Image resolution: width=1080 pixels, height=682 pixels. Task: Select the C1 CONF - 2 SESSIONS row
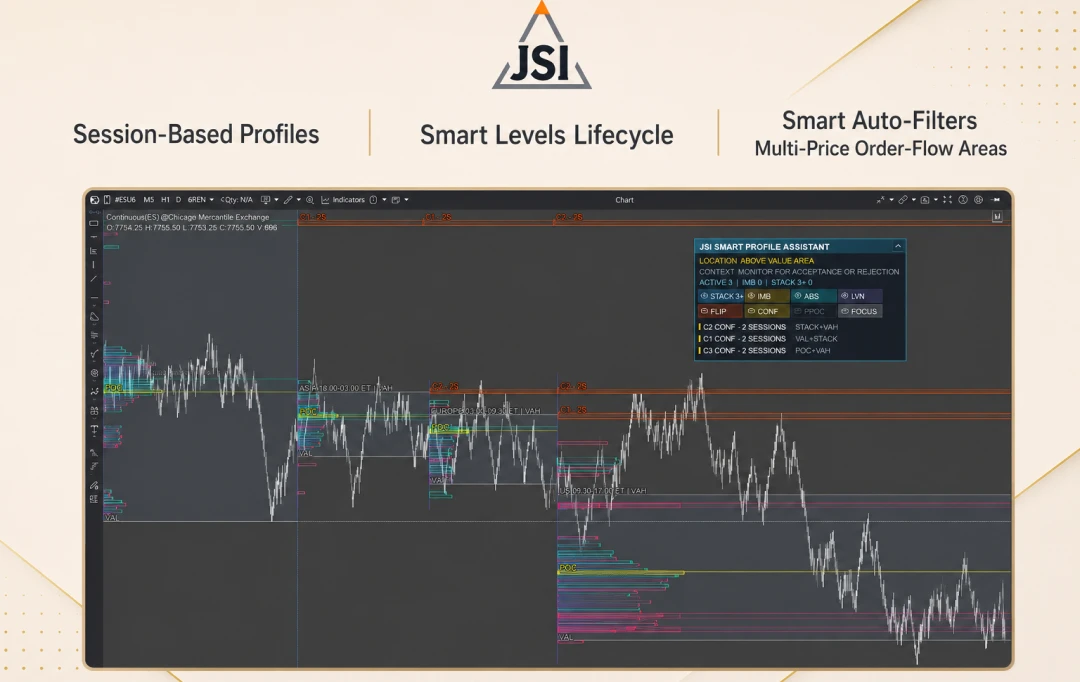[768, 339]
